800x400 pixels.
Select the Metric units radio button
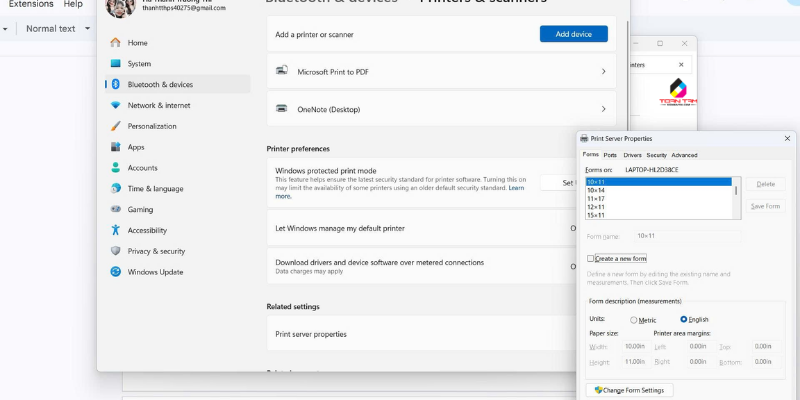634,319
